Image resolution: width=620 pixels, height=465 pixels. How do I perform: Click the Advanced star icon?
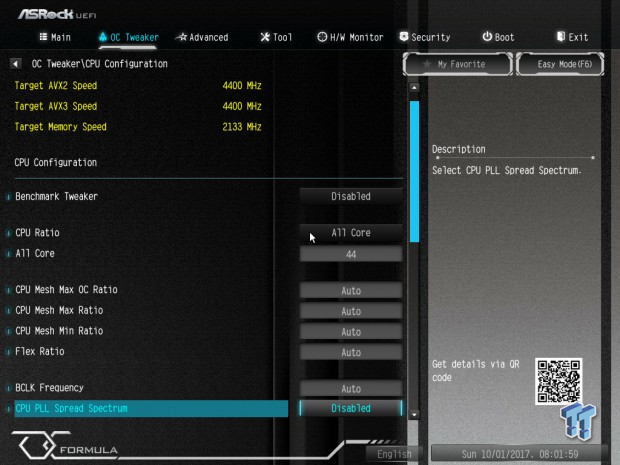pyautogui.click(x=181, y=37)
